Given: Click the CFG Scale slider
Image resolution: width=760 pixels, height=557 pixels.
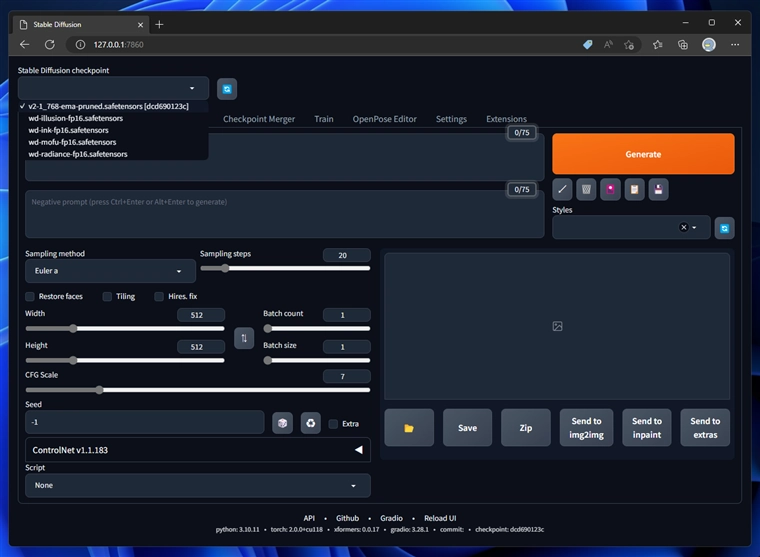Looking at the screenshot, I should click(197, 390).
